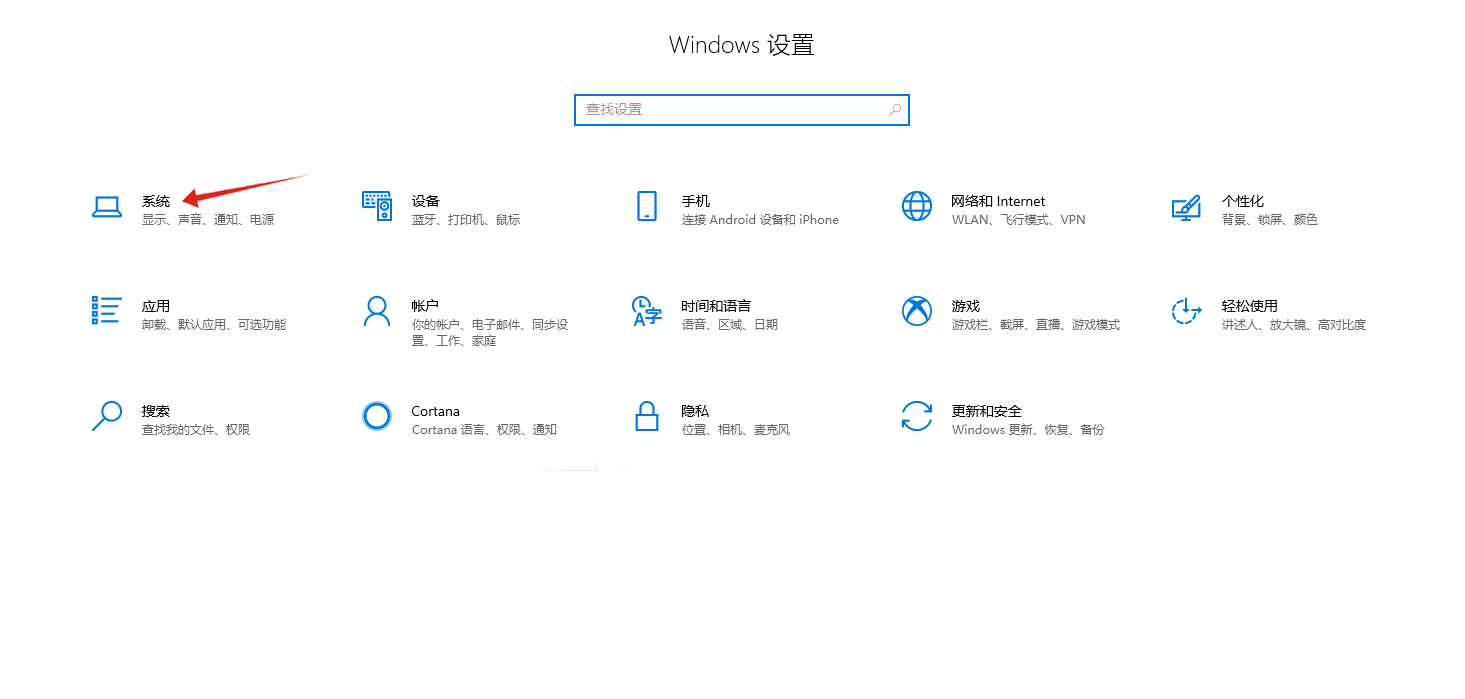The width and height of the screenshot is (1465, 699).
Task: Open the Gaming Xbox icon
Action: pos(916,311)
